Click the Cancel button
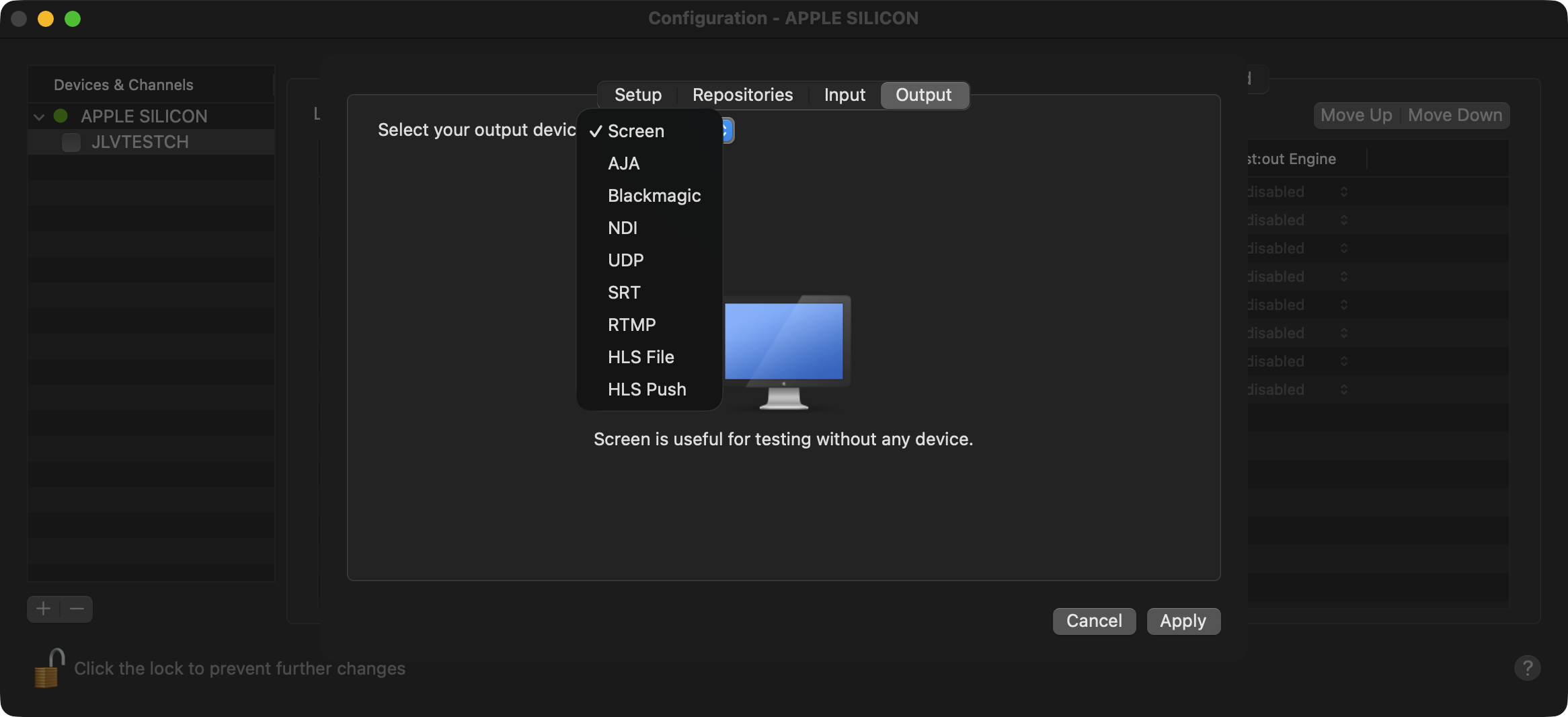 coord(1094,621)
